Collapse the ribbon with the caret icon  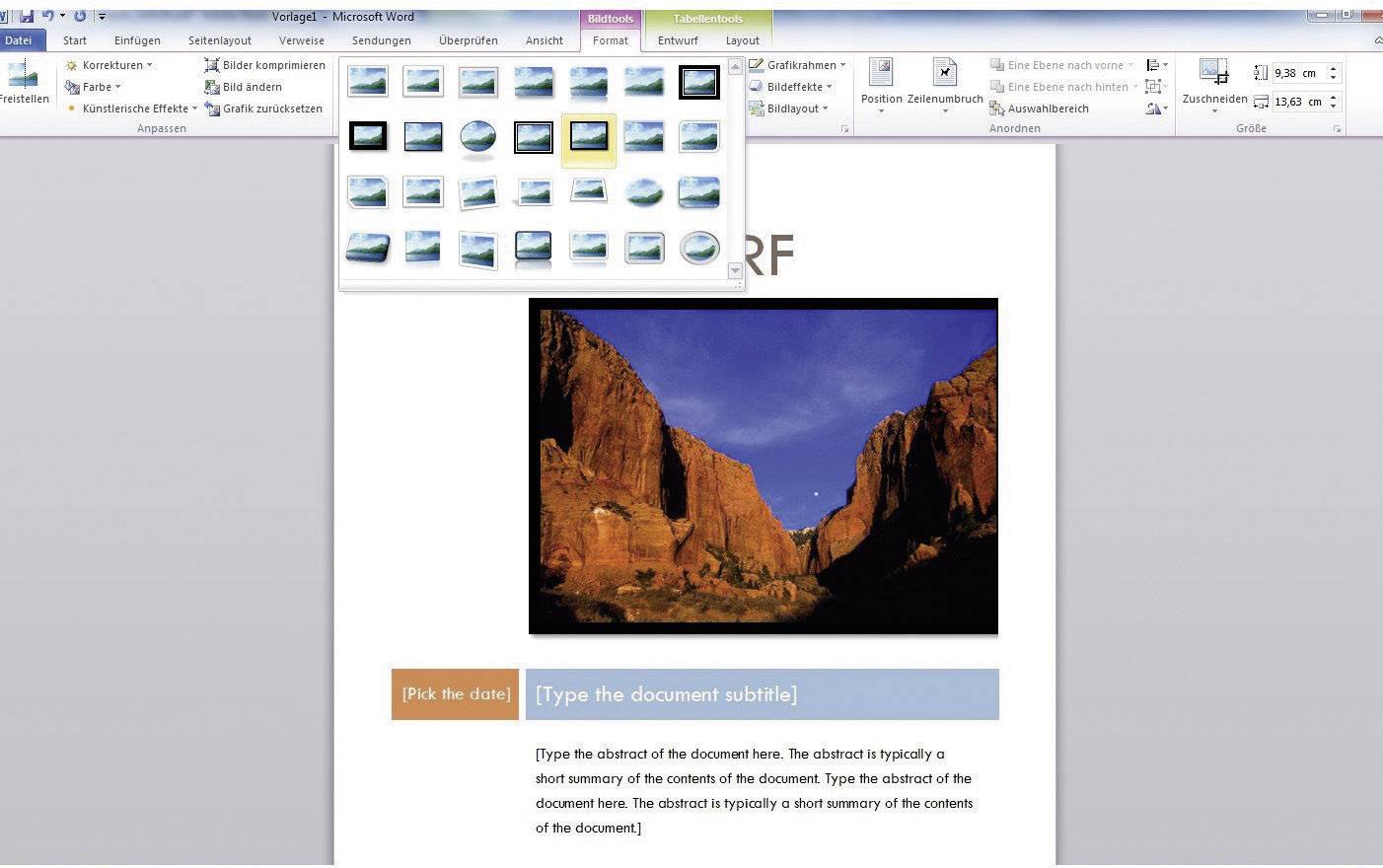pos(1377,40)
